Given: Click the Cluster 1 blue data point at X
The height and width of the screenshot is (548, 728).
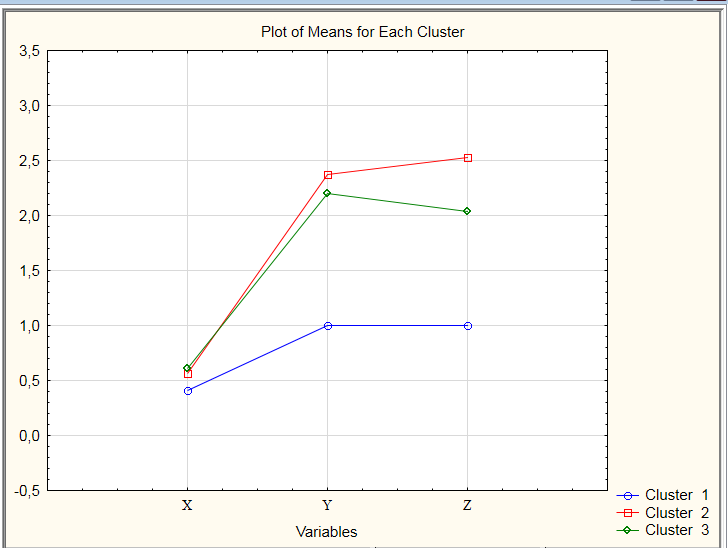Looking at the screenshot, I should click(x=188, y=391).
